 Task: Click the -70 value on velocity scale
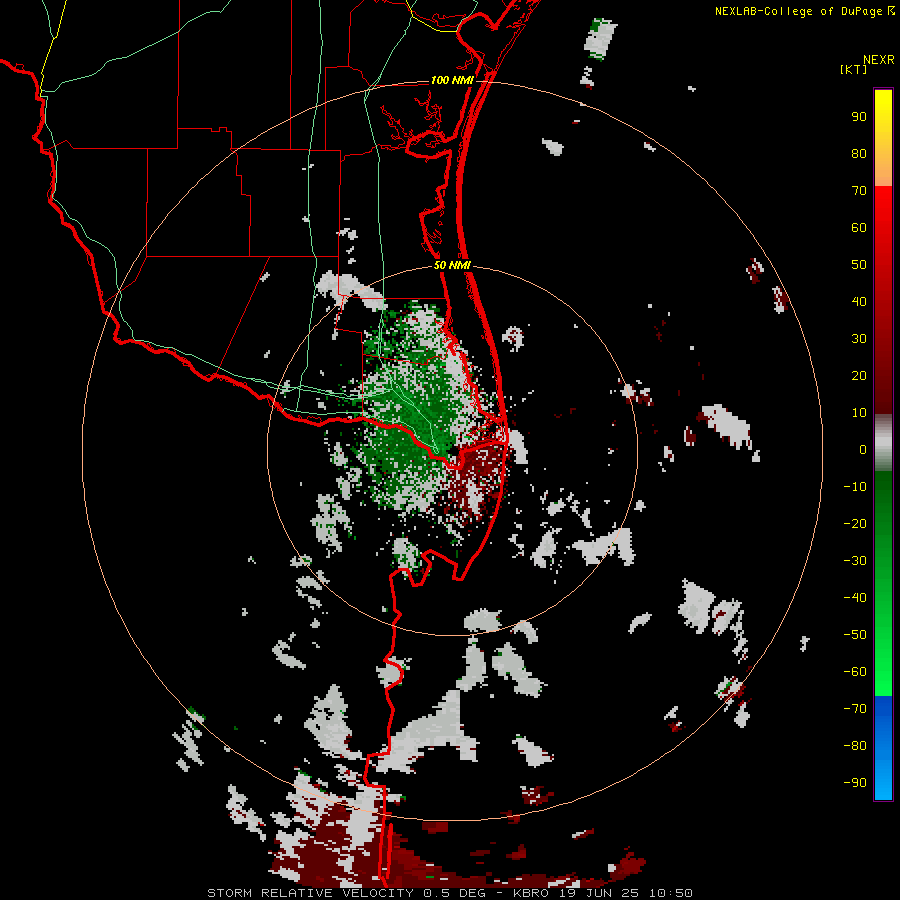[x=855, y=709]
